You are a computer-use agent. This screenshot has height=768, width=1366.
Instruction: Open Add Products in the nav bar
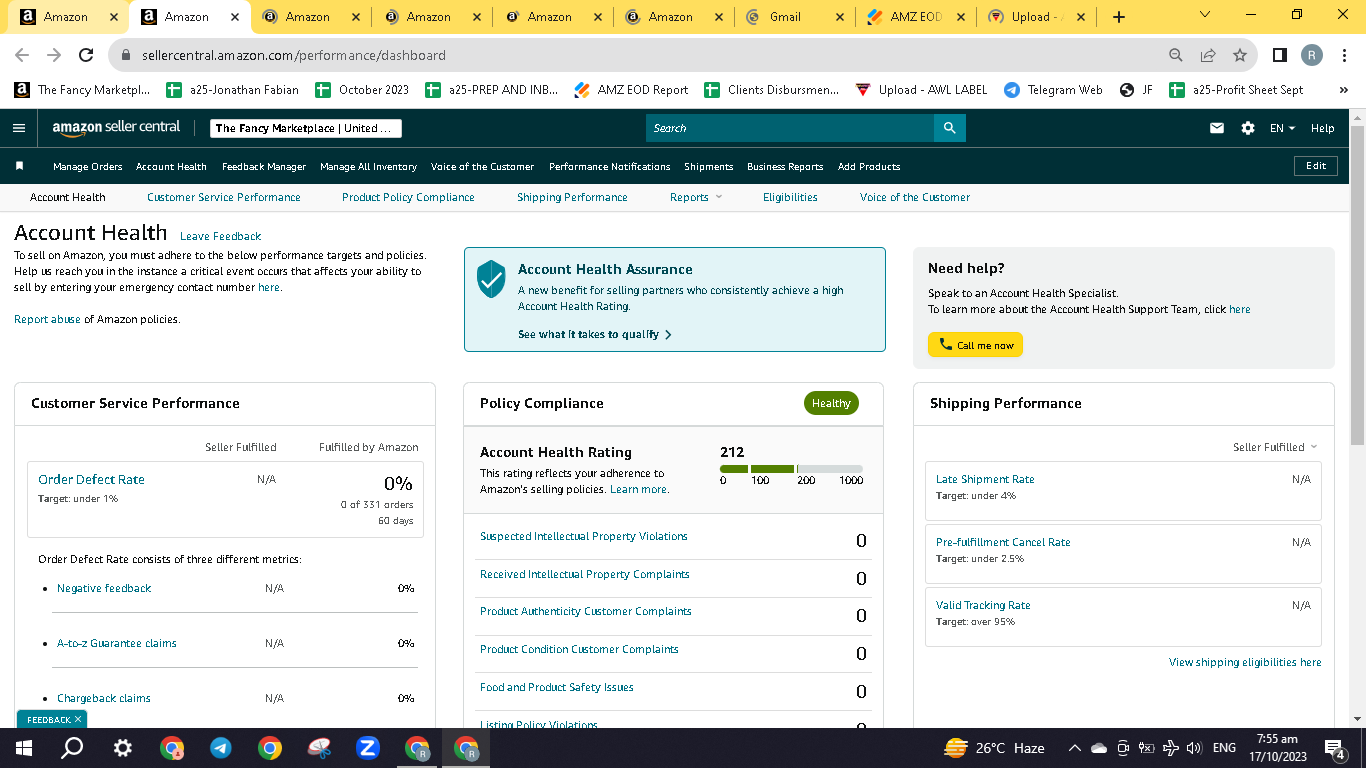[x=869, y=166]
